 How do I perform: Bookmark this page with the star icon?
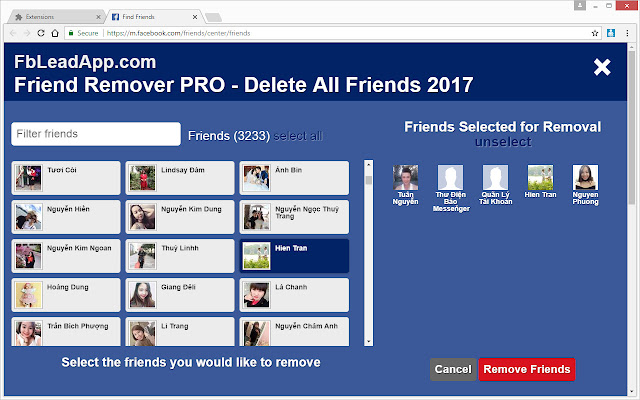click(x=595, y=33)
